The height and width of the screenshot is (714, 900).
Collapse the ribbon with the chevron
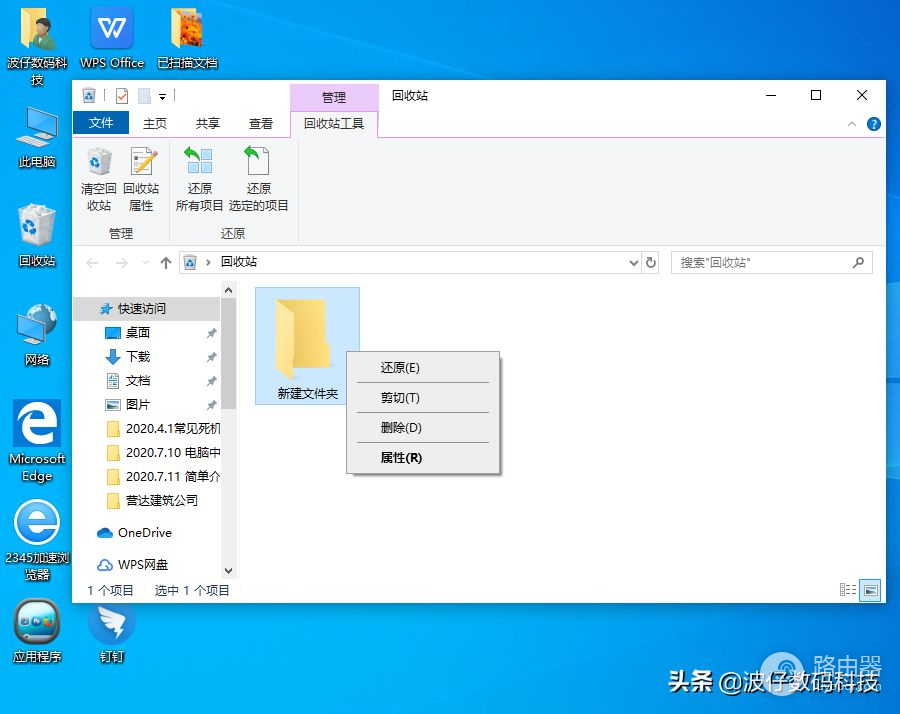coord(852,124)
